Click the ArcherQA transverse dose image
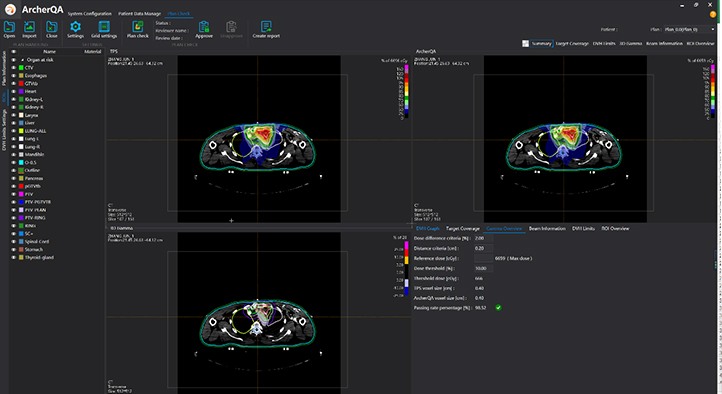 (x=565, y=139)
